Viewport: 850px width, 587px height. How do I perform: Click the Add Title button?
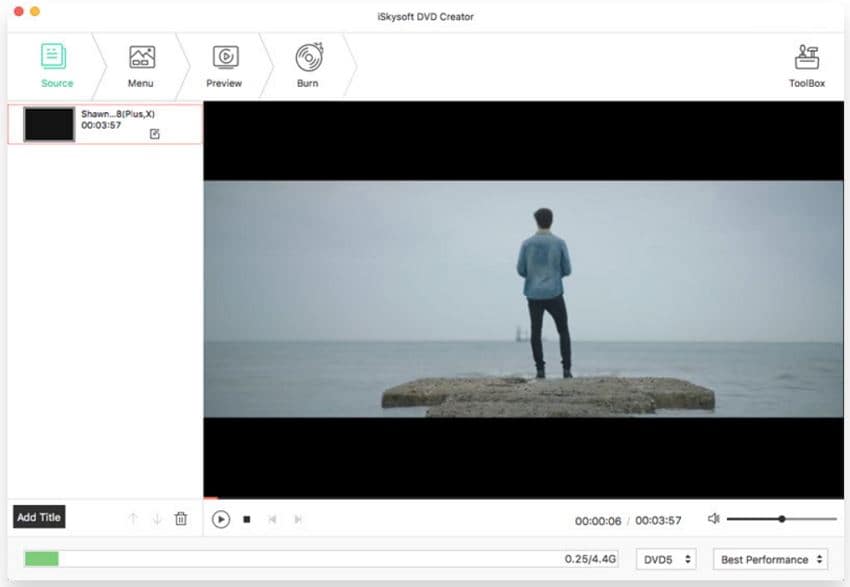pos(39,517)
